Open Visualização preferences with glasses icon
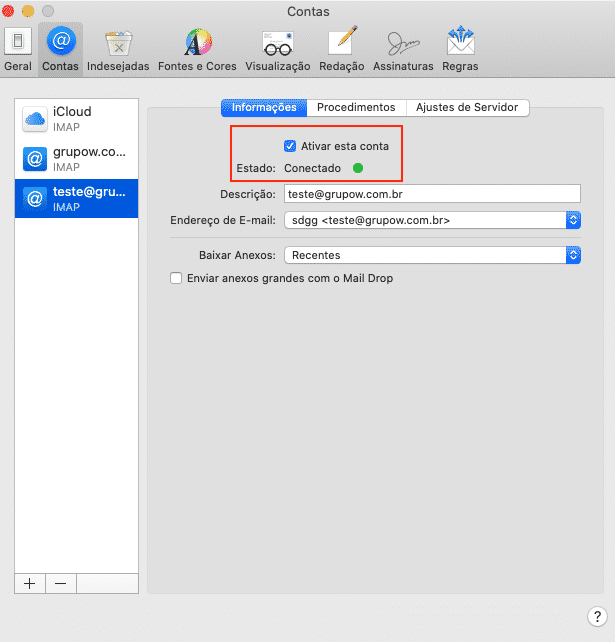The height and width of the screenshot is (642, 615). click(278, 49)
